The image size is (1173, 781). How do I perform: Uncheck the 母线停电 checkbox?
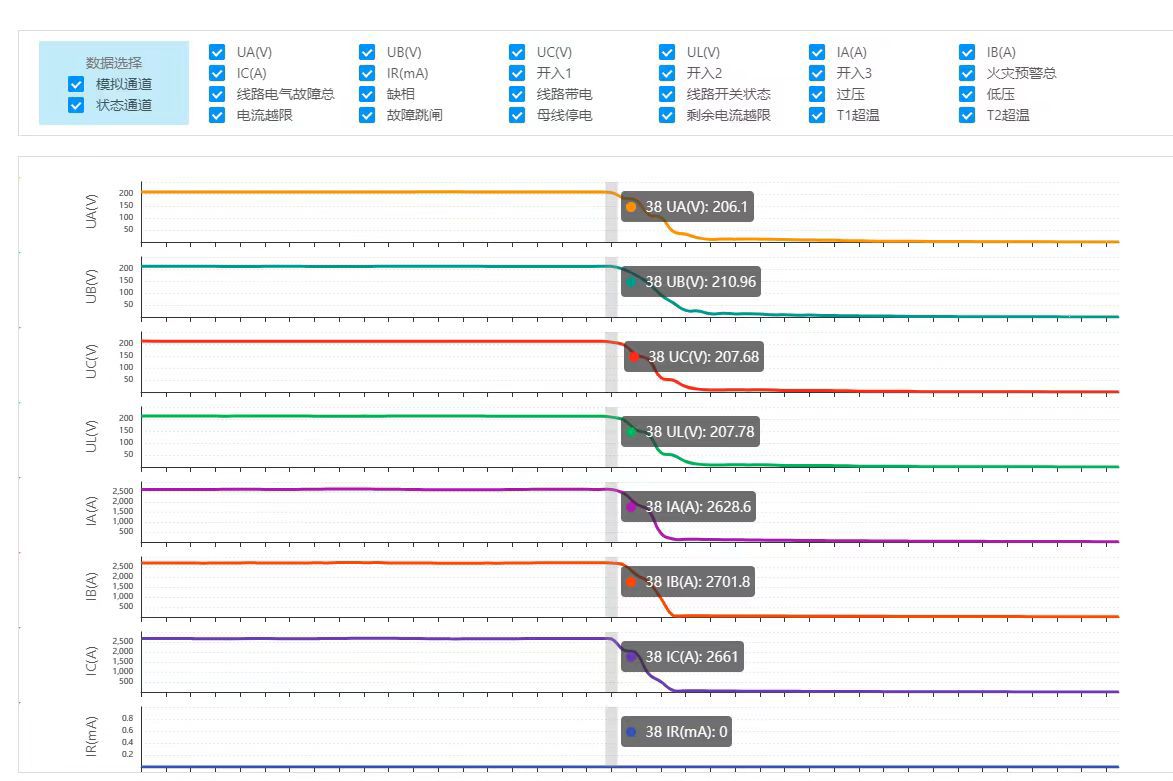(x=517, y=115)
